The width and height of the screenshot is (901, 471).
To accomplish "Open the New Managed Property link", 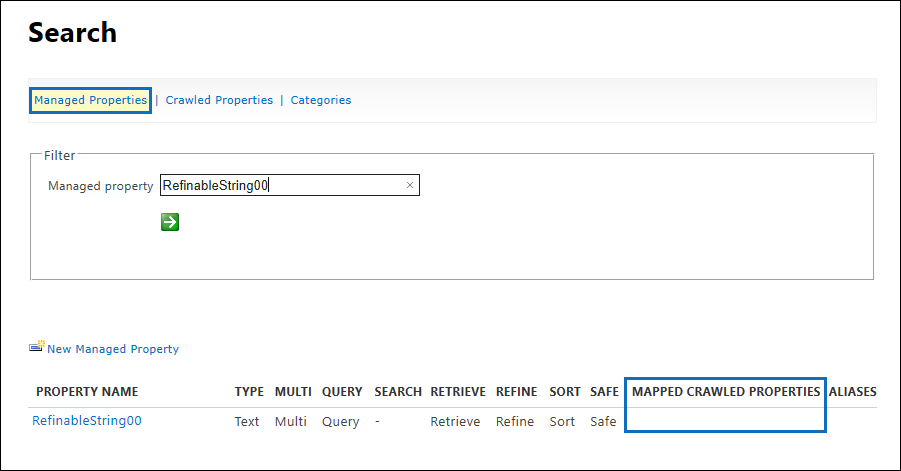I will [x=113, y=349].
